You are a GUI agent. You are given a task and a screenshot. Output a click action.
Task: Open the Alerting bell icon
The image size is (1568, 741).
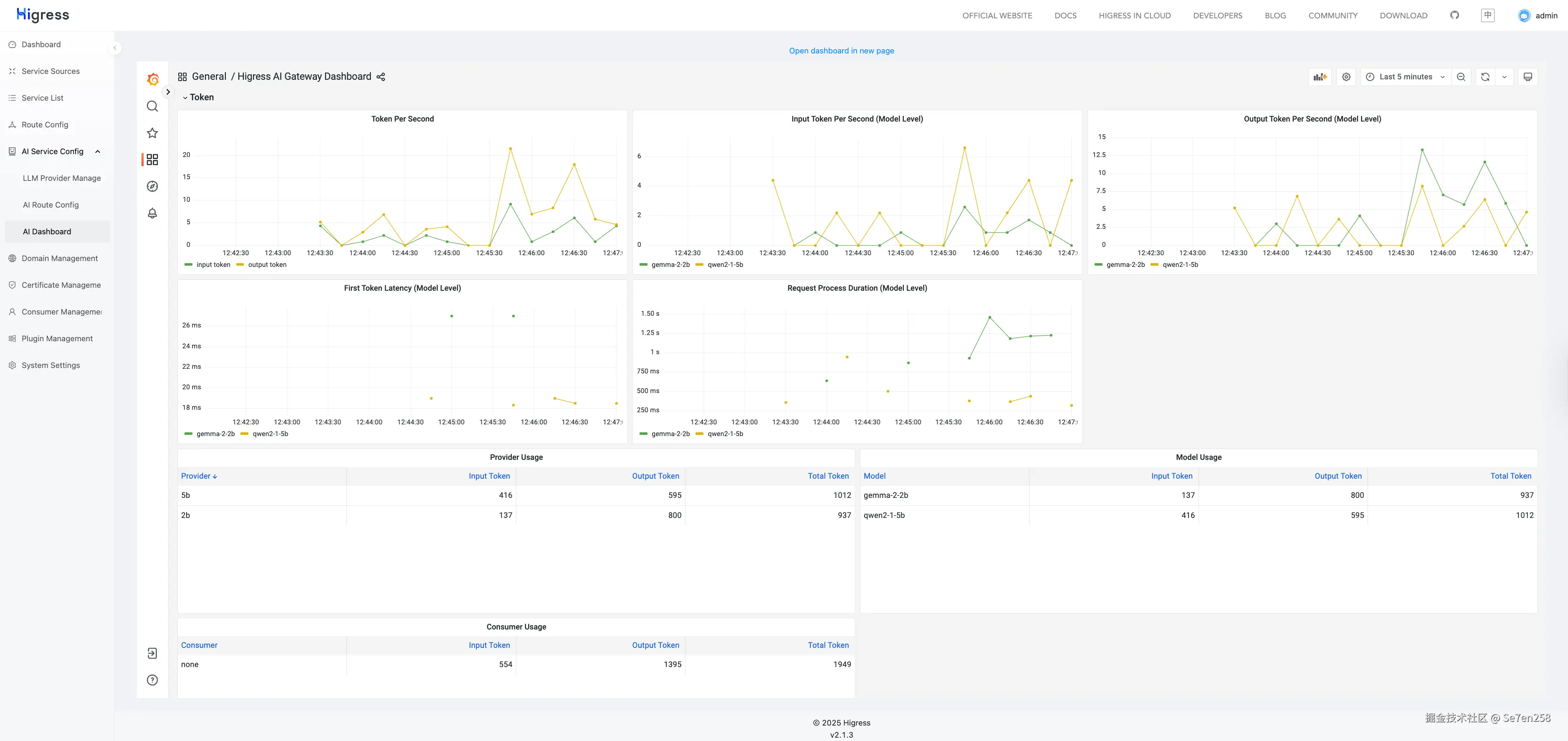152,213
